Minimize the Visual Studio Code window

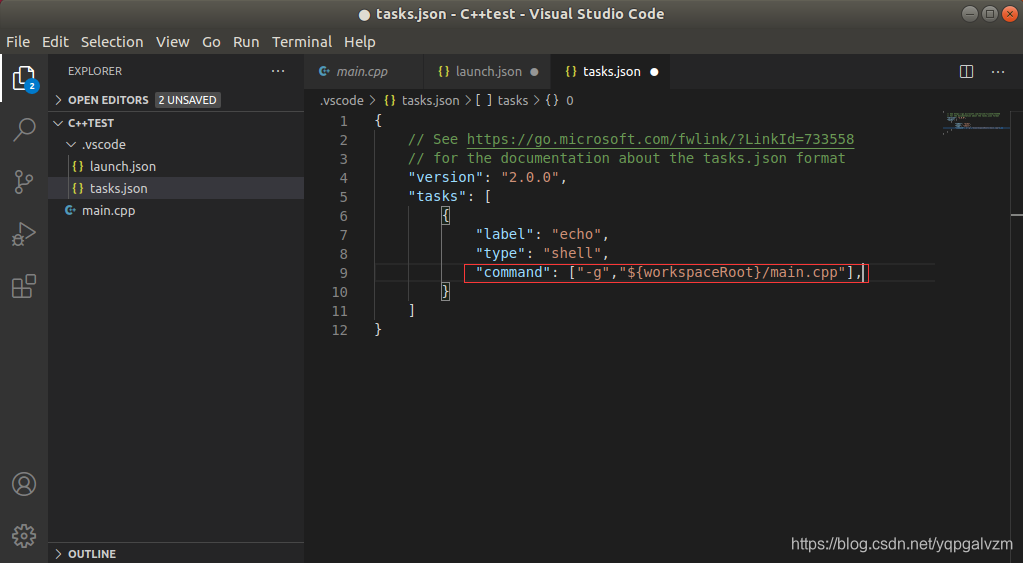(x=970, y=14)
